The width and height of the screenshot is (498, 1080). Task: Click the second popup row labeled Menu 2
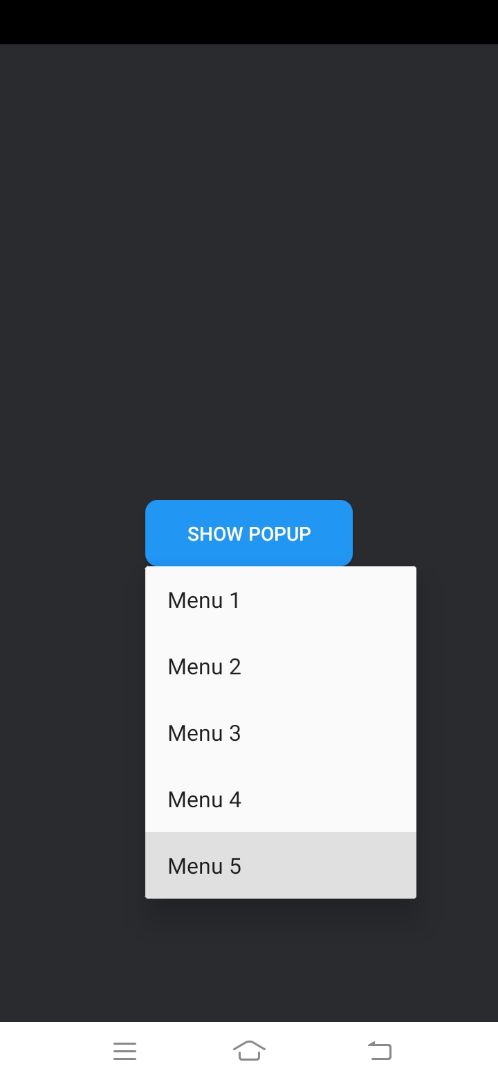(280, 666)
